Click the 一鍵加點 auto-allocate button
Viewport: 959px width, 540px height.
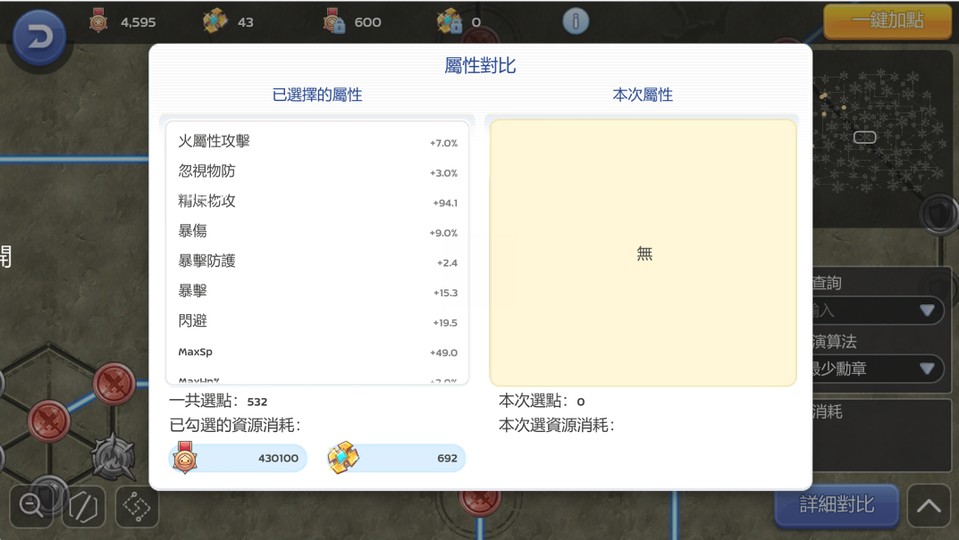click(887, 21)
